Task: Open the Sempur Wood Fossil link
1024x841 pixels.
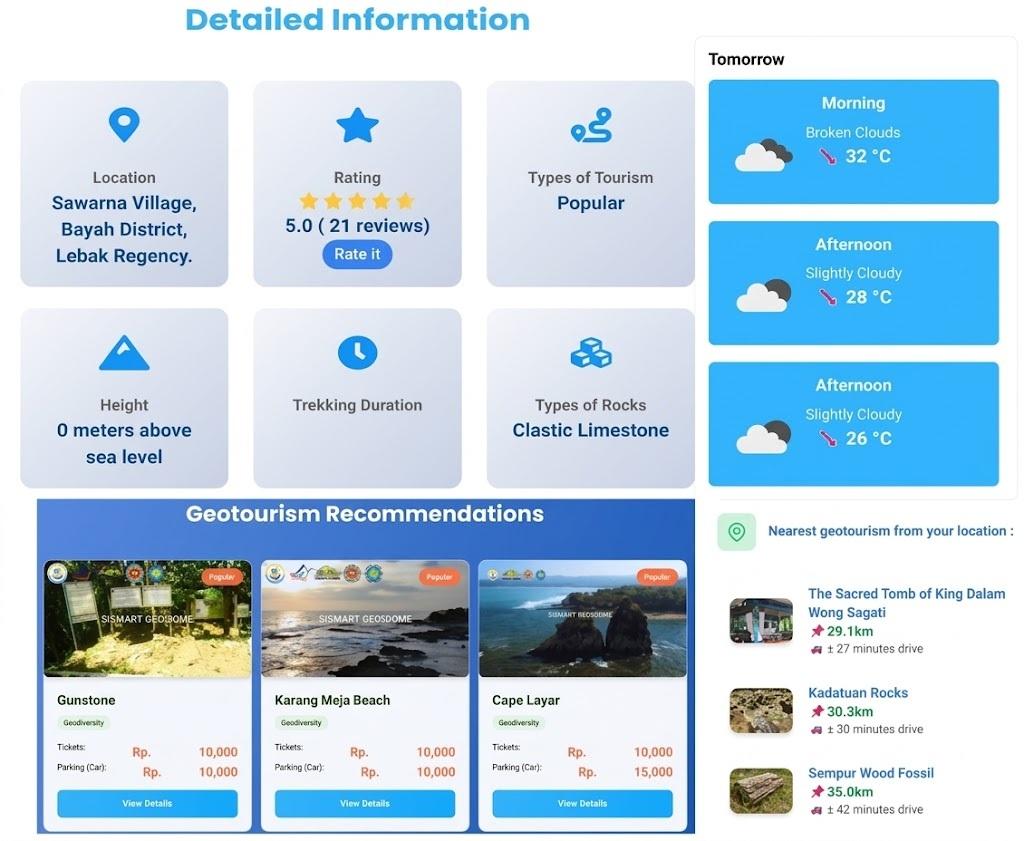Action: tap(871, 773)
